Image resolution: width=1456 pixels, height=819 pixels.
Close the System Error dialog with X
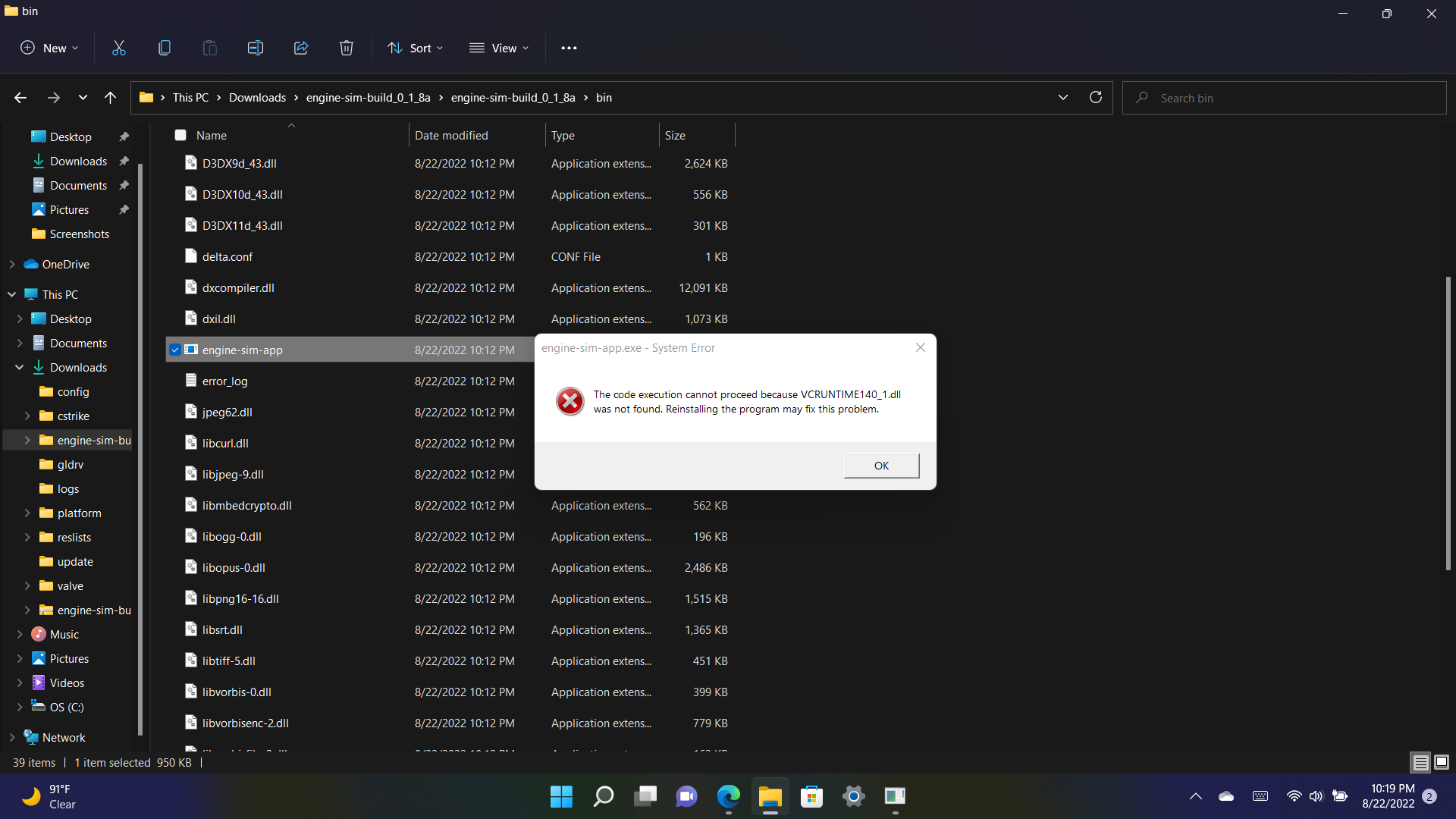[921, 347]
